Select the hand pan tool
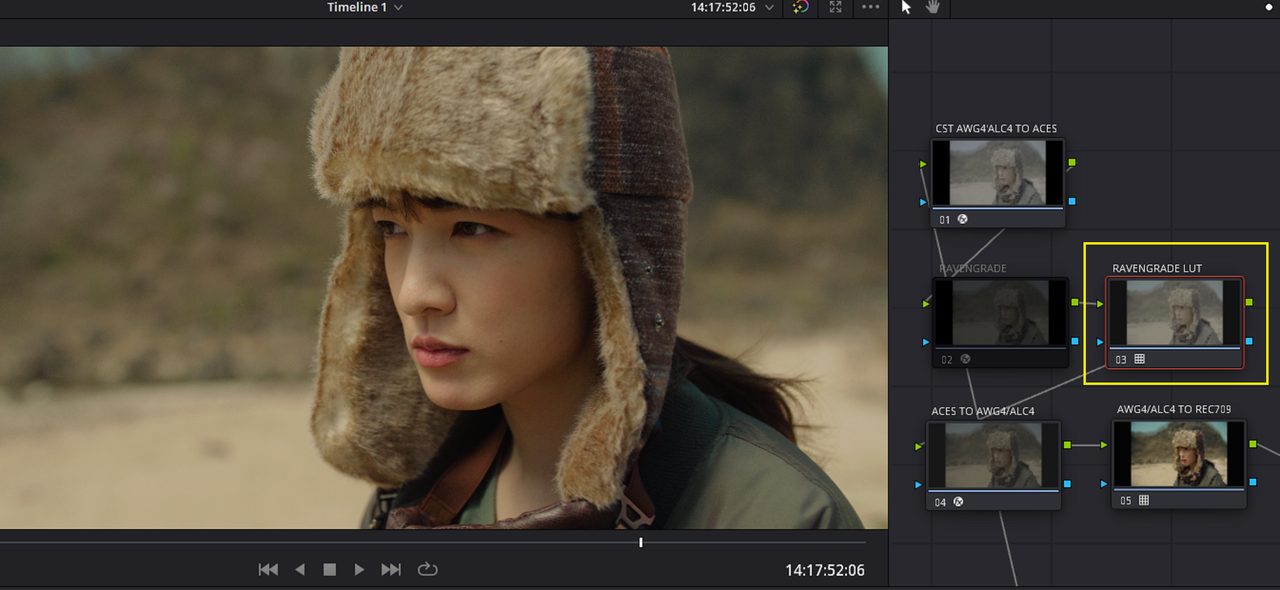1280x590 pixels. coord(933,7)
